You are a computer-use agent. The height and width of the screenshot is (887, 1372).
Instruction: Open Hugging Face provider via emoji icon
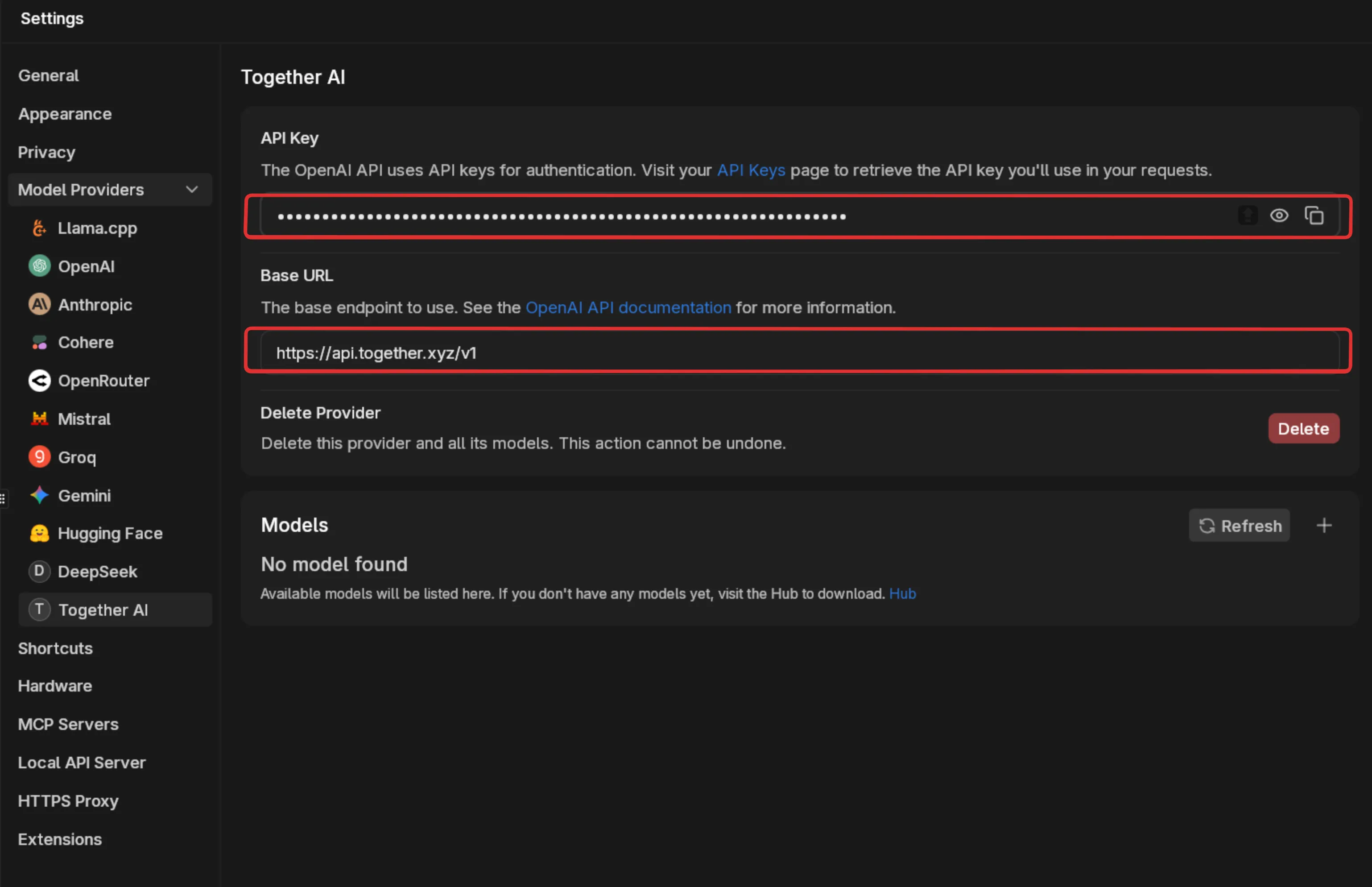pos(39,533)
